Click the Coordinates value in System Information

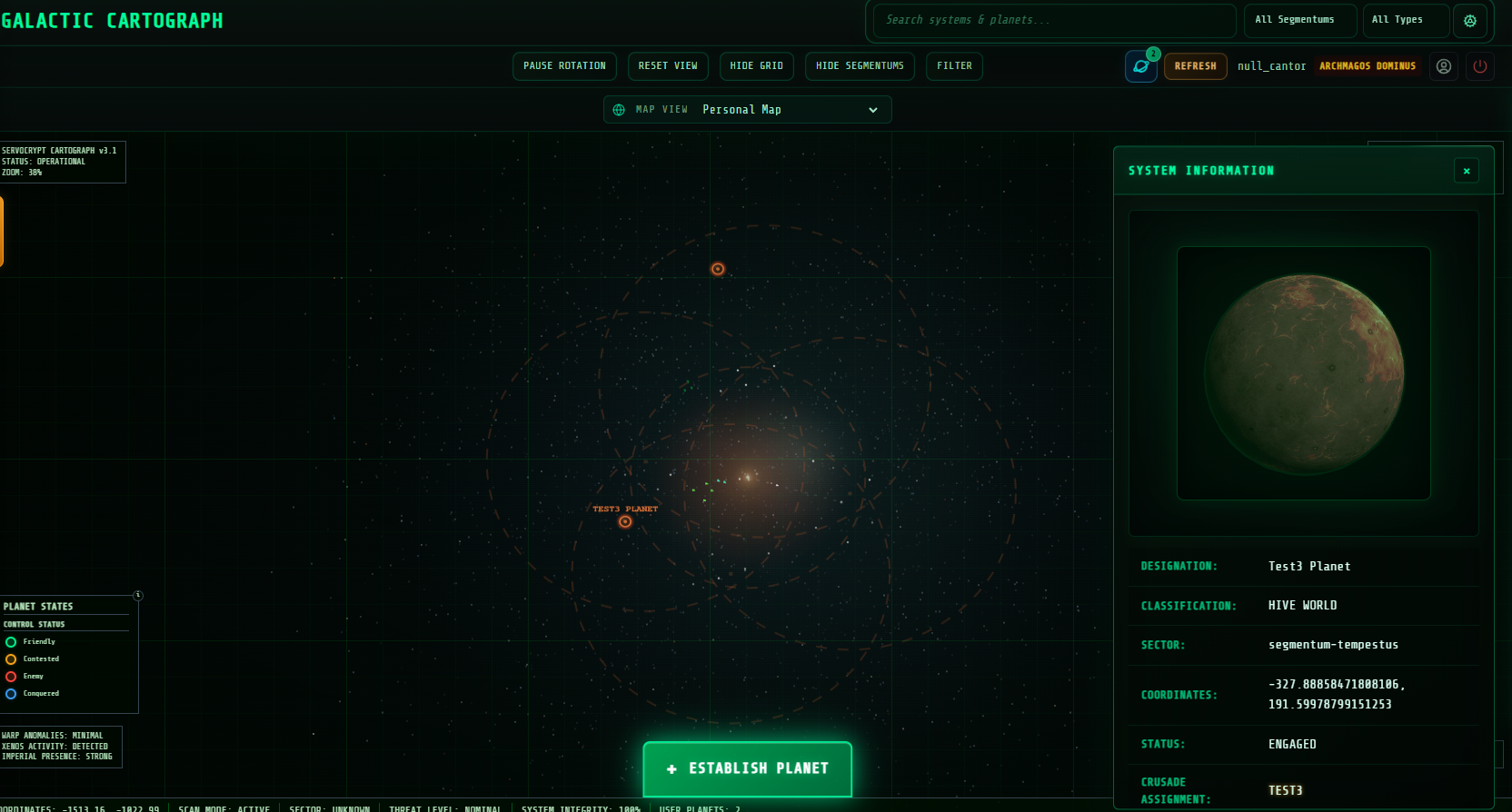point(1336,694)
